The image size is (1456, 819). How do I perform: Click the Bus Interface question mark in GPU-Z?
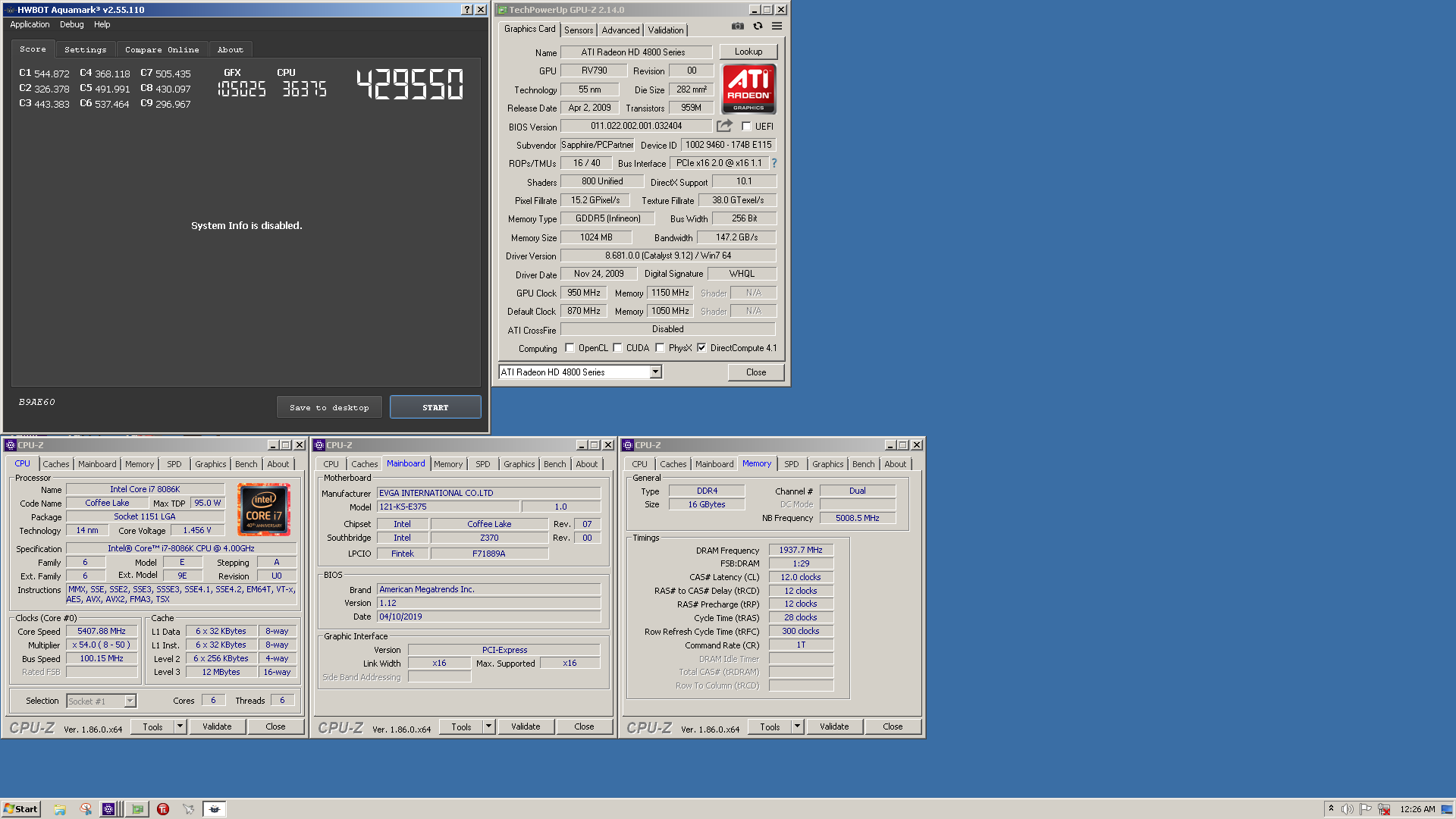tap(773, 163)
